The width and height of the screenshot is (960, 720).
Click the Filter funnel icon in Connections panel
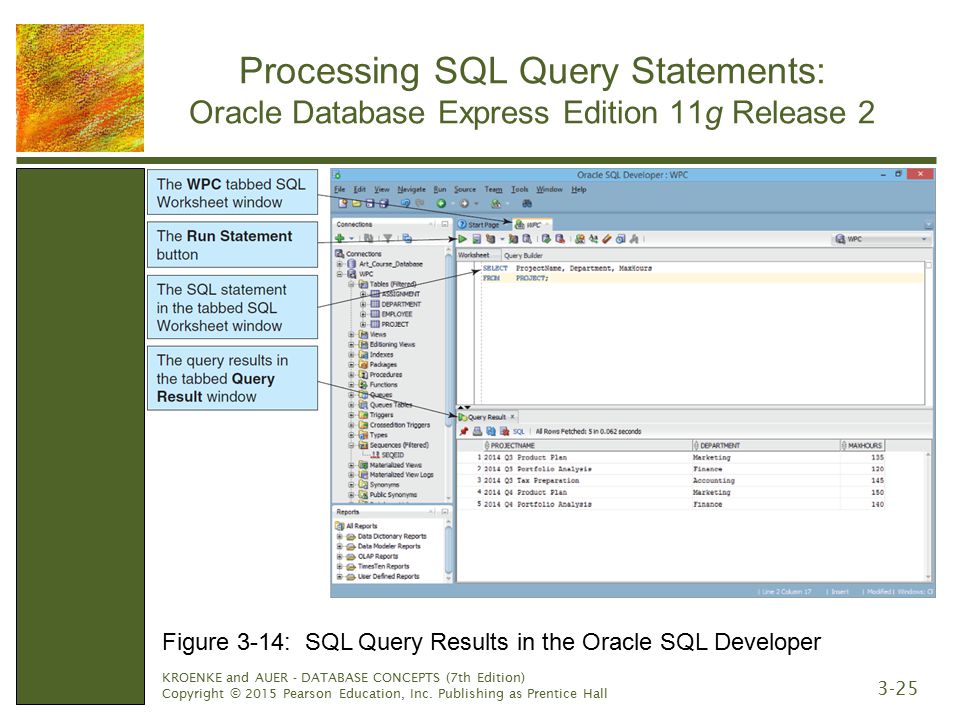click(388, 238)
